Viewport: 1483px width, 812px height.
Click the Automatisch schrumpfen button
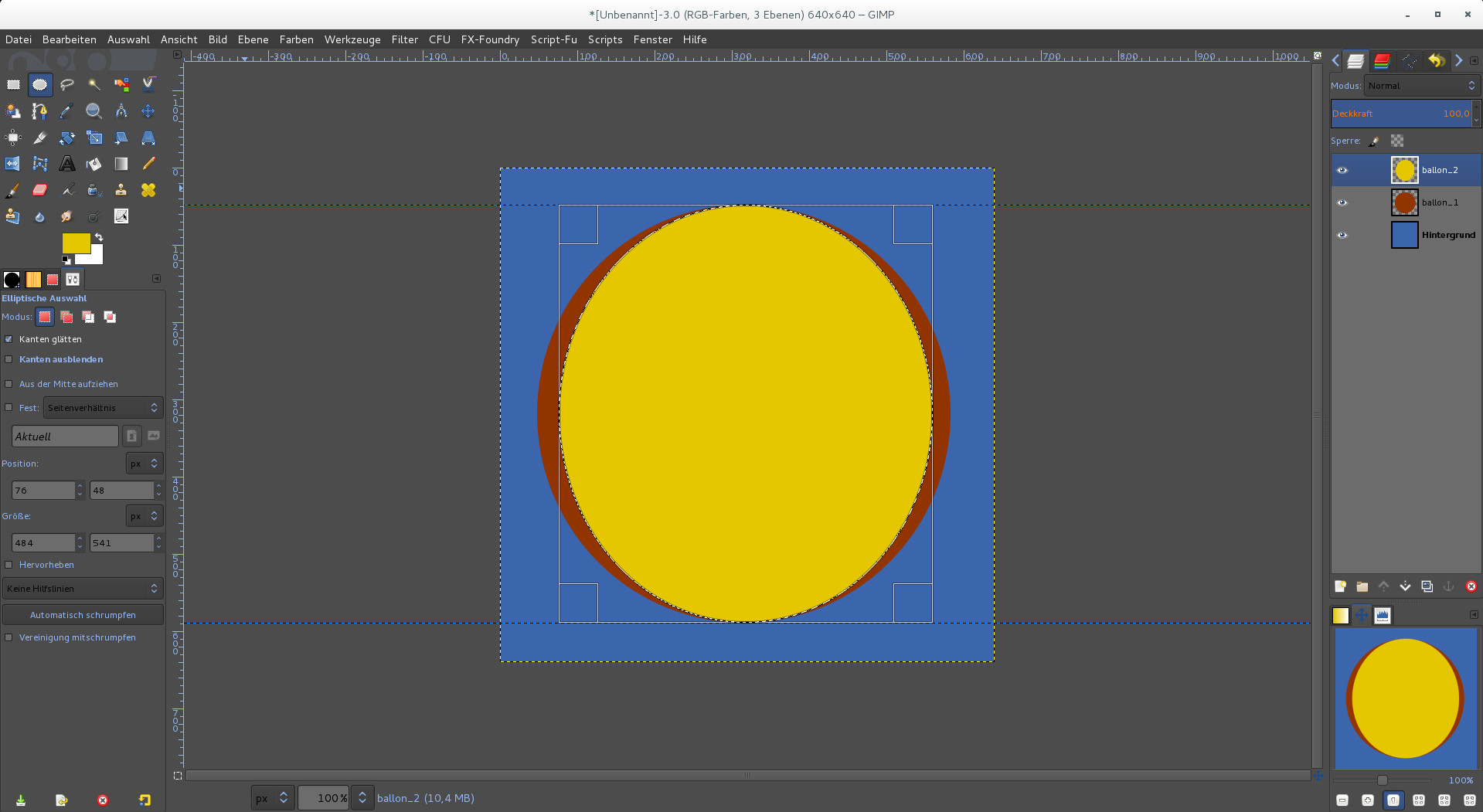[83, 615]
